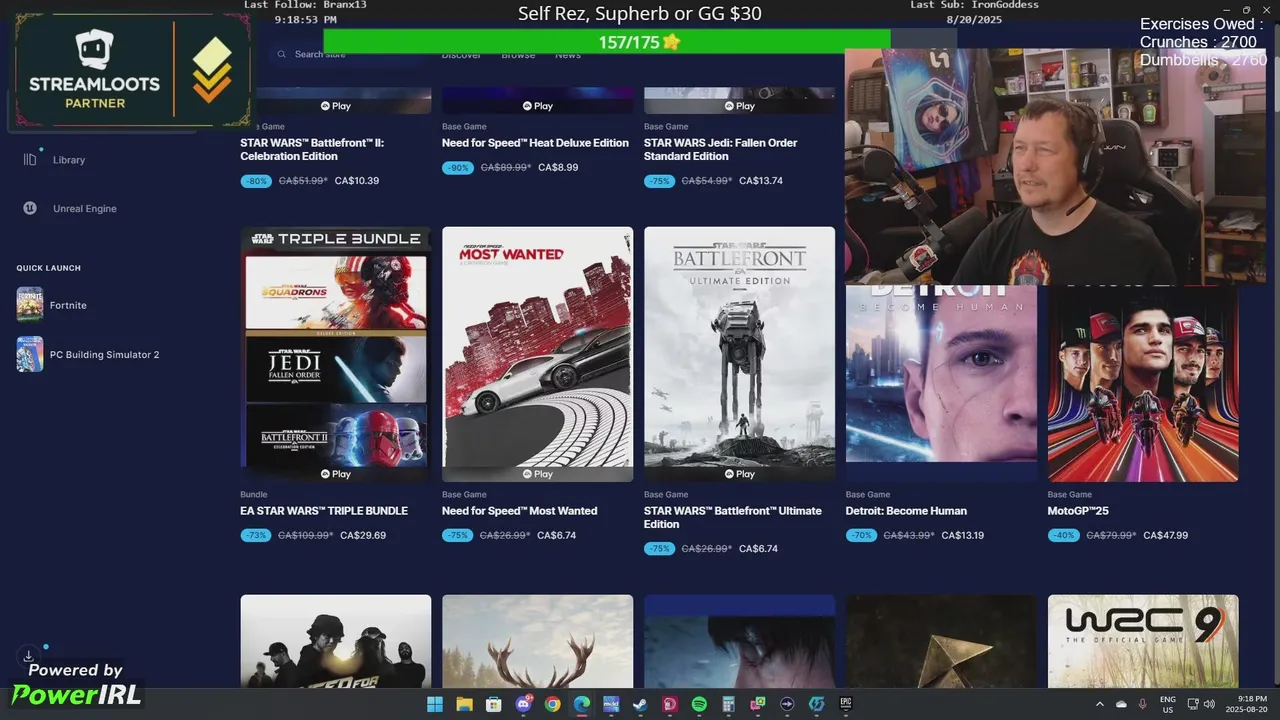The width and height of the screenshot is (1280, 720).
Task: Open Need for Speed Heat Deluxe Edition title
Action: 535,143
